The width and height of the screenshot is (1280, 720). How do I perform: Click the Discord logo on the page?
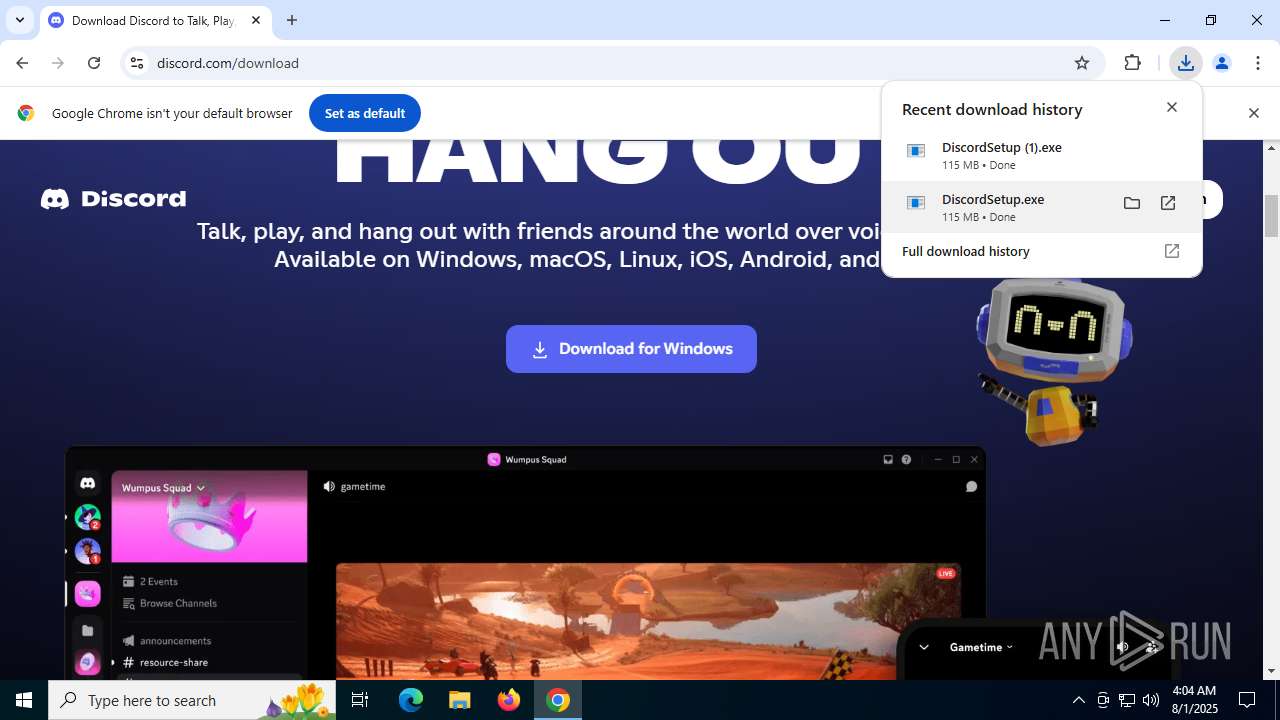[113, 199]
